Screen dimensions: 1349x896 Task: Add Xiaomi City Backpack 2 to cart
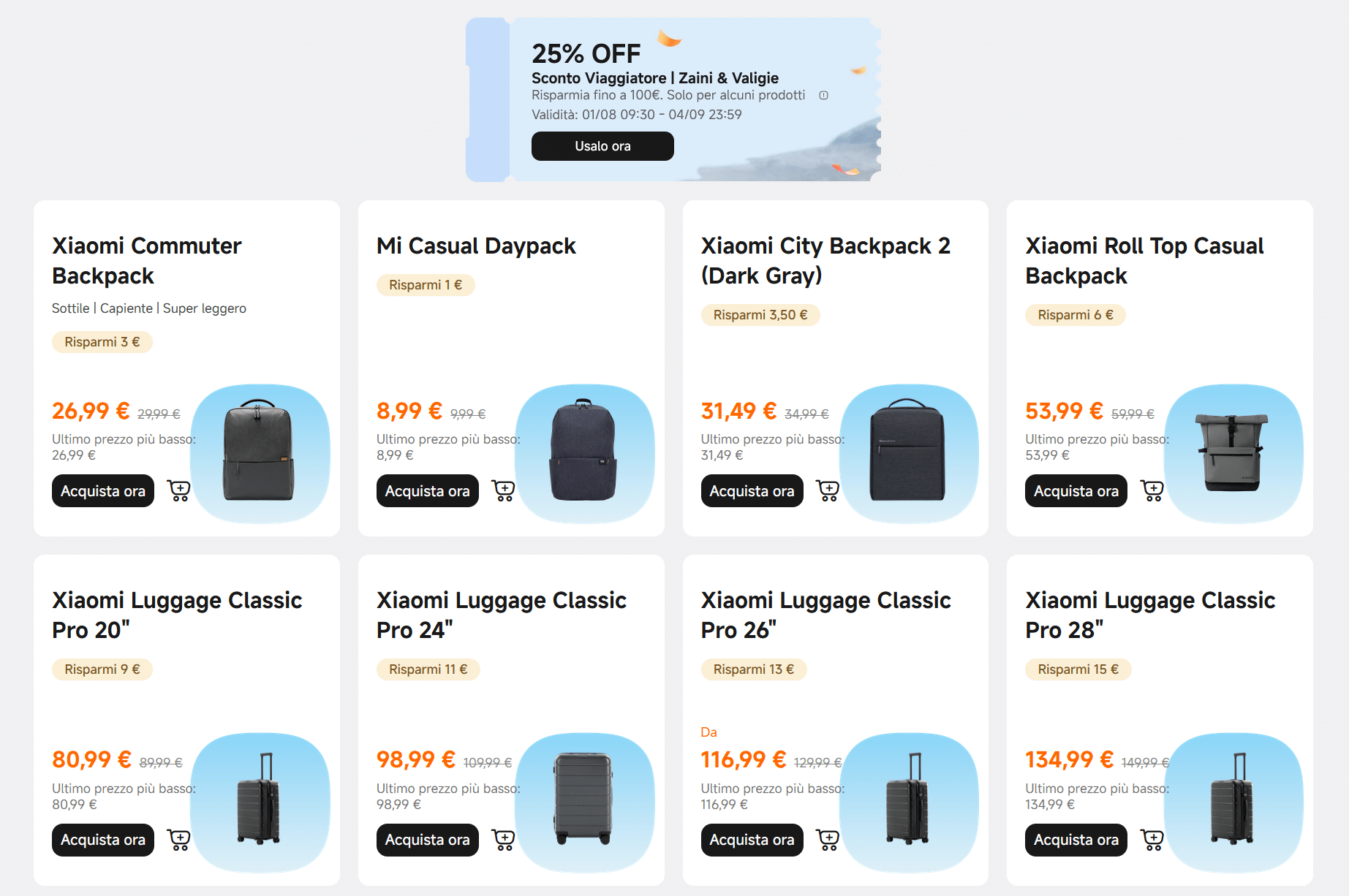[x=828, y=490]
